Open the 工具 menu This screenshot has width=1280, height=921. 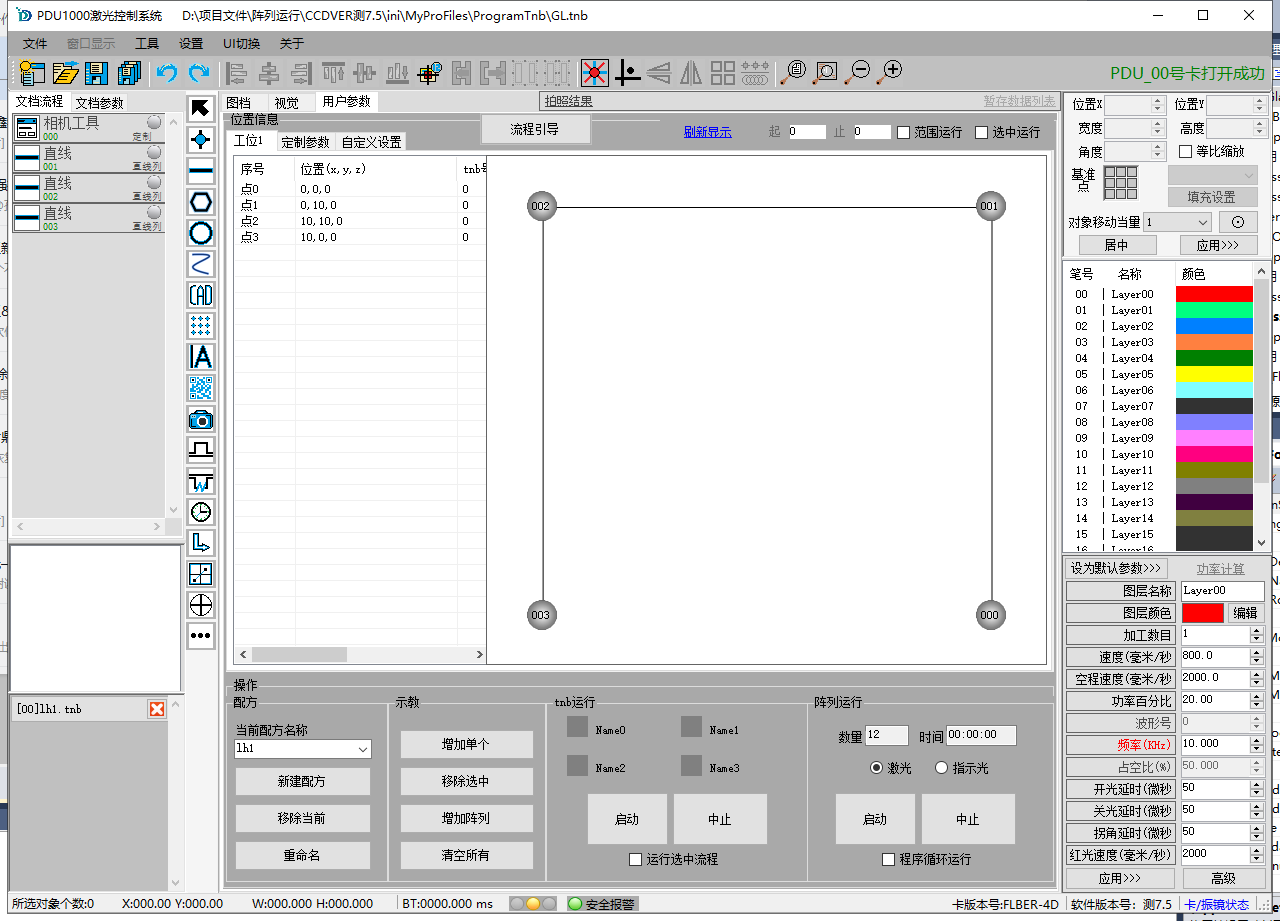pyautogui.click(x=147, y=44)
